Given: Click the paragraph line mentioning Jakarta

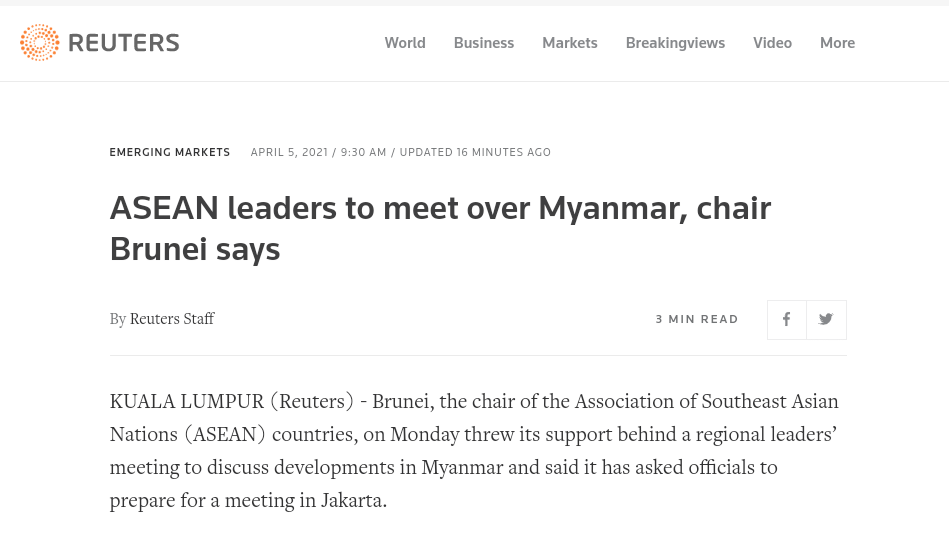Looking at the screenshot, I should coord(248,500).
